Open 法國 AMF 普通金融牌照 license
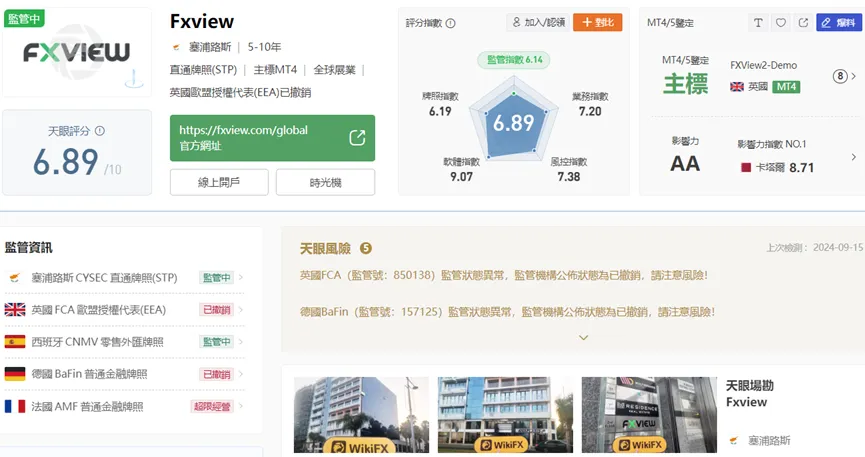 pyautogui.click(x=87, y=407)
